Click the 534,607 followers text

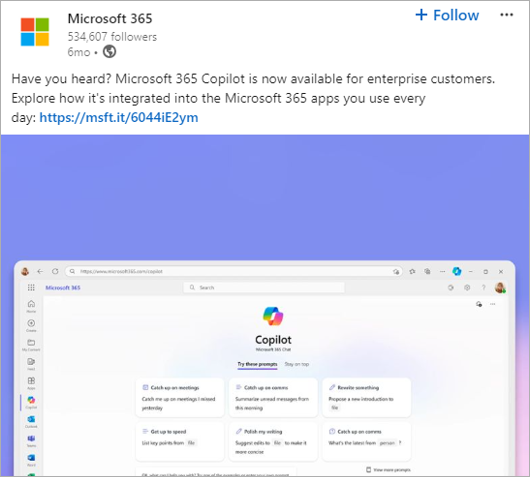click(112, 37)
